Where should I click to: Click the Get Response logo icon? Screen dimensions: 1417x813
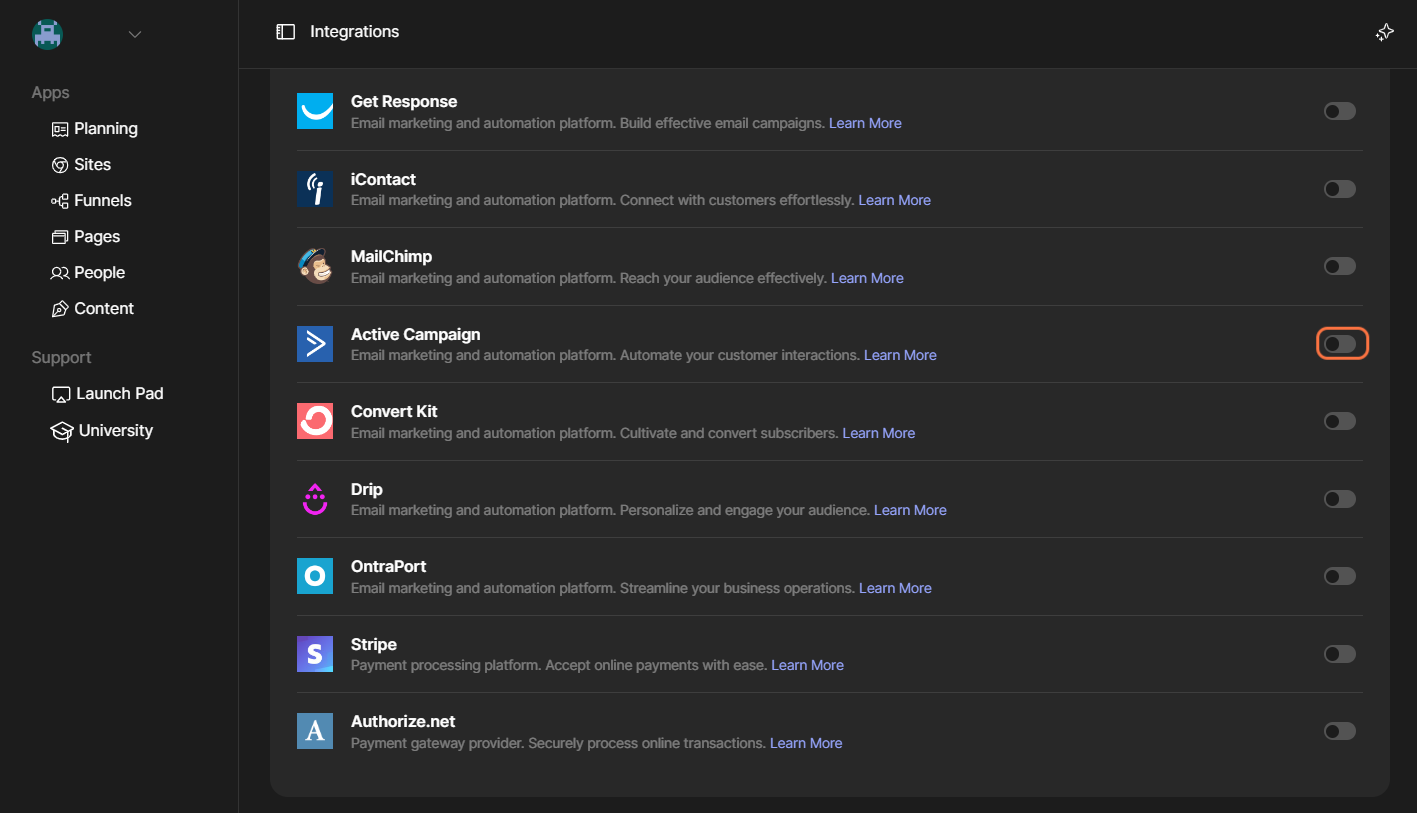click(x=315, y=111)
